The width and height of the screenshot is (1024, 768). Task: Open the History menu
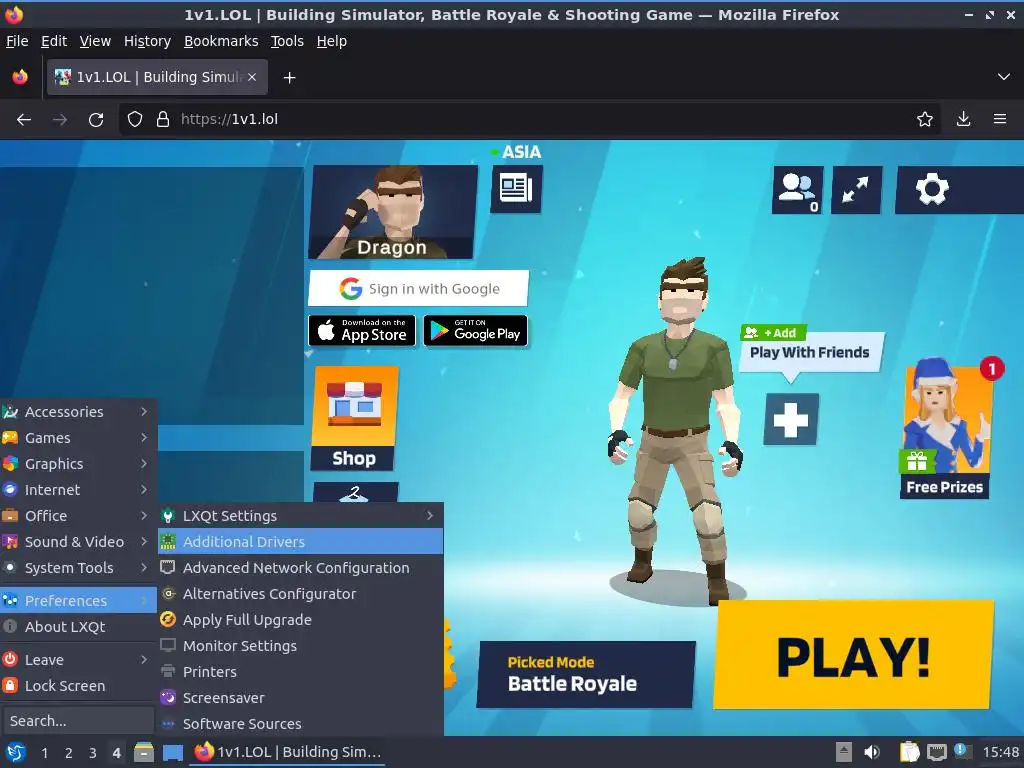(x=147, y=41)
